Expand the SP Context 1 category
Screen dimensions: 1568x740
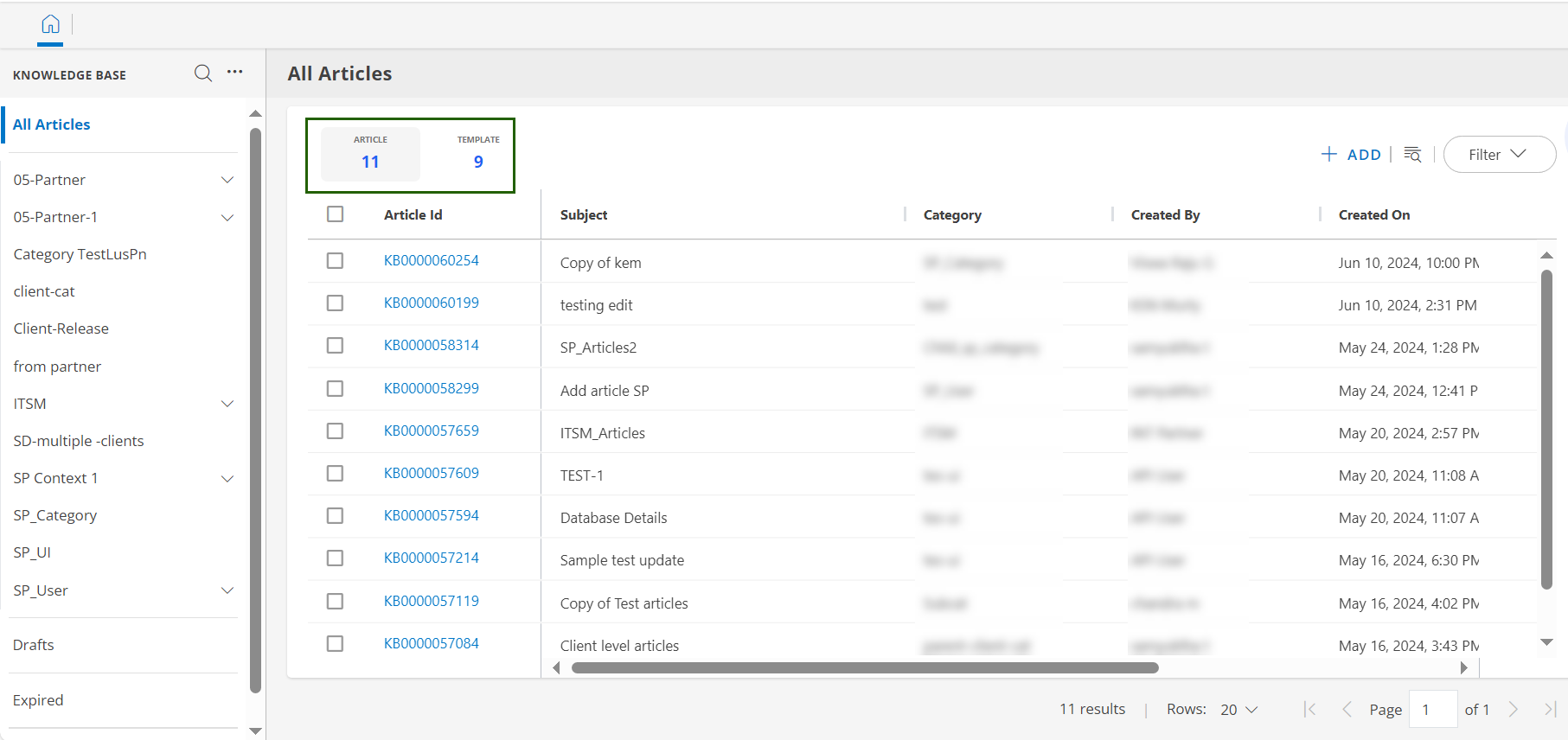click(227, 478)
